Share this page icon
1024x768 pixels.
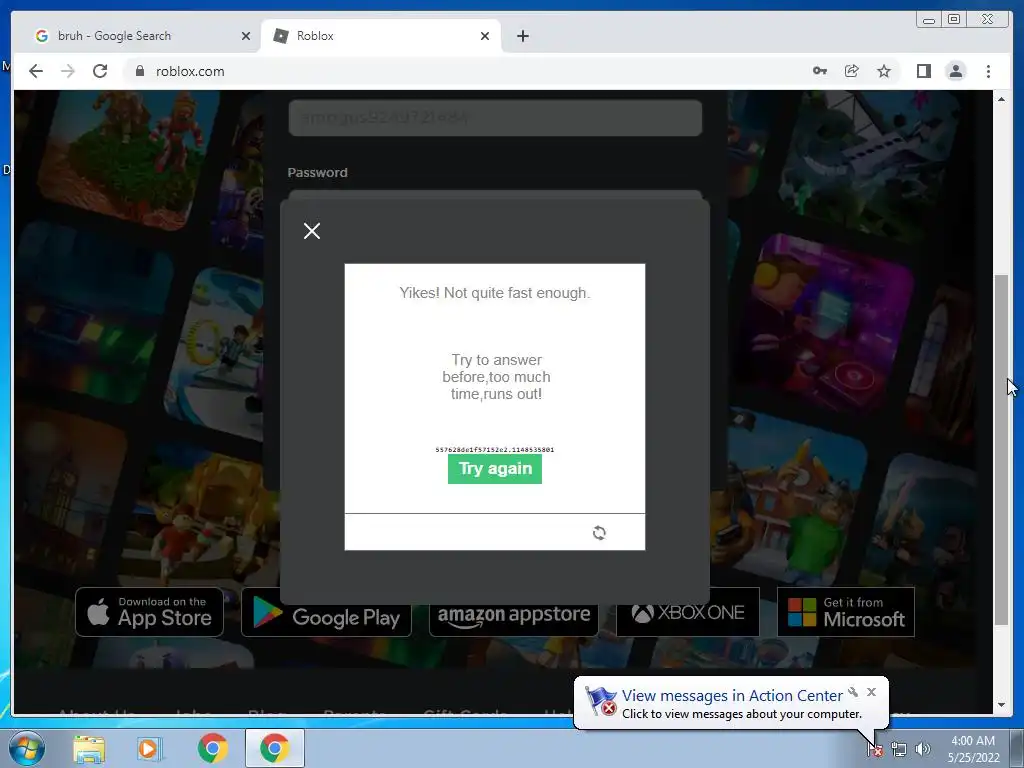tap(852, 71)
